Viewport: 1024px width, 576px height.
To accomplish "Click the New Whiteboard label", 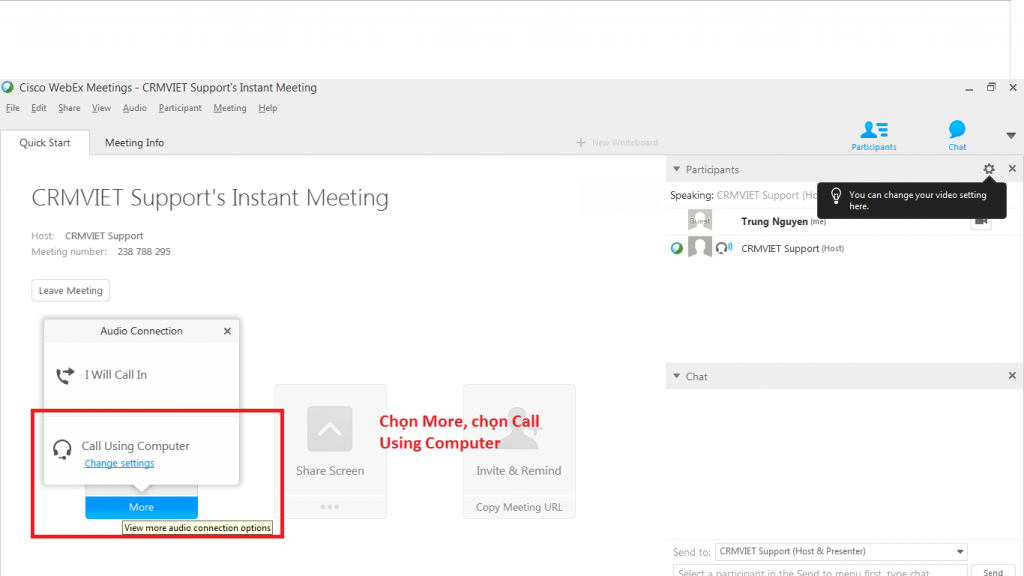I will coord(625,142).
